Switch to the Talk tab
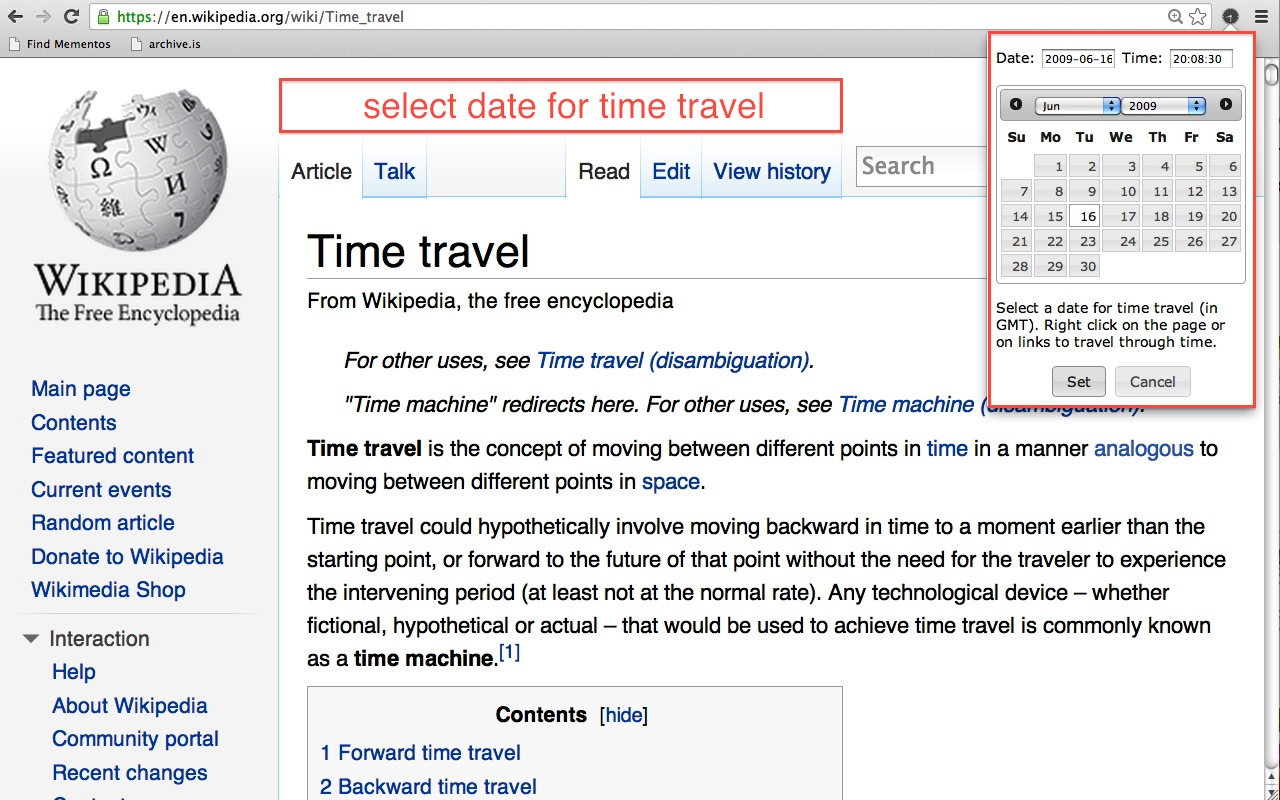 pyautogui.click(x=394, y=172)
